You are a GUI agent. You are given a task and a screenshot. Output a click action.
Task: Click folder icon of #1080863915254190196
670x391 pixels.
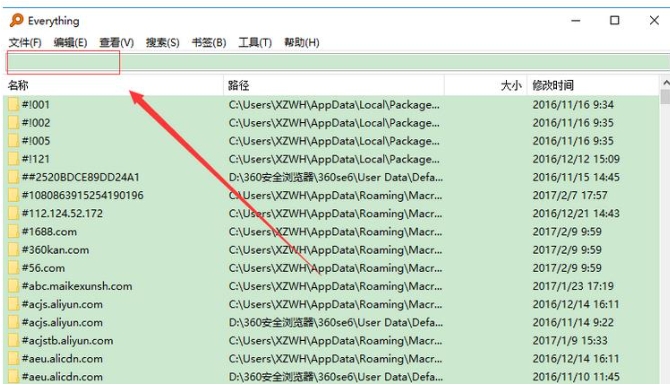(x=13, y=195)
